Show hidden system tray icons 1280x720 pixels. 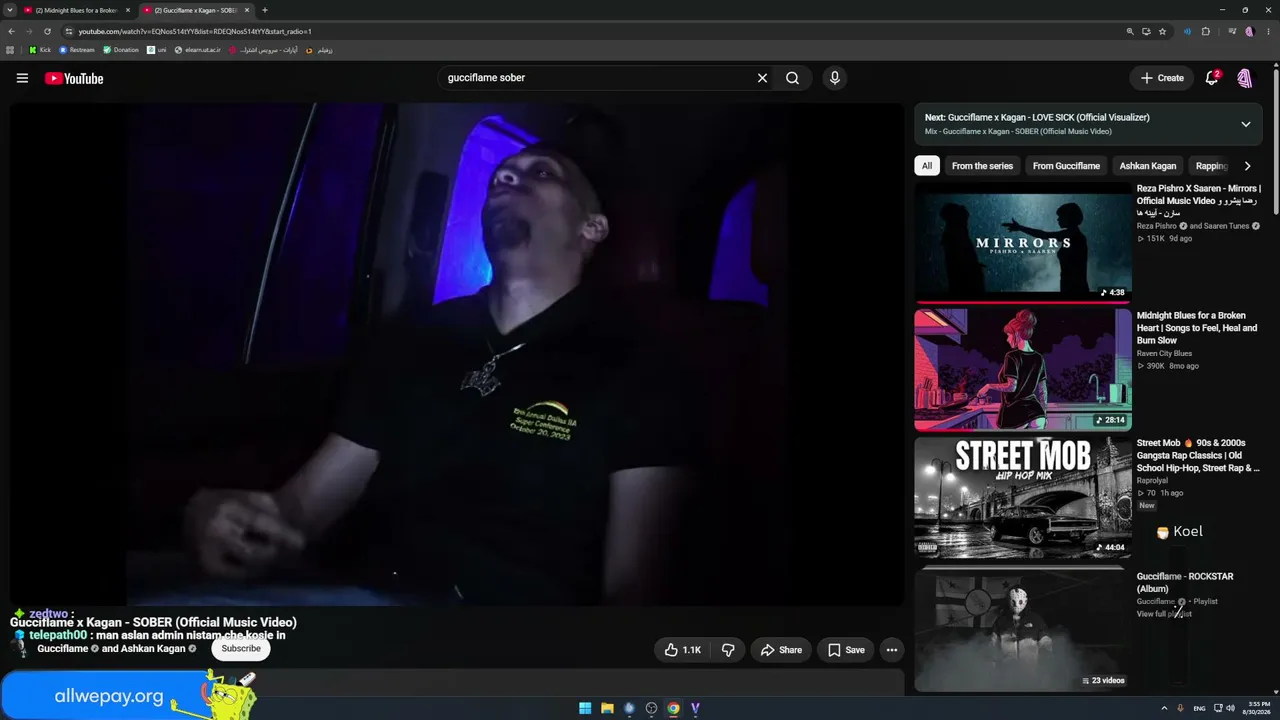point(1164,709)
